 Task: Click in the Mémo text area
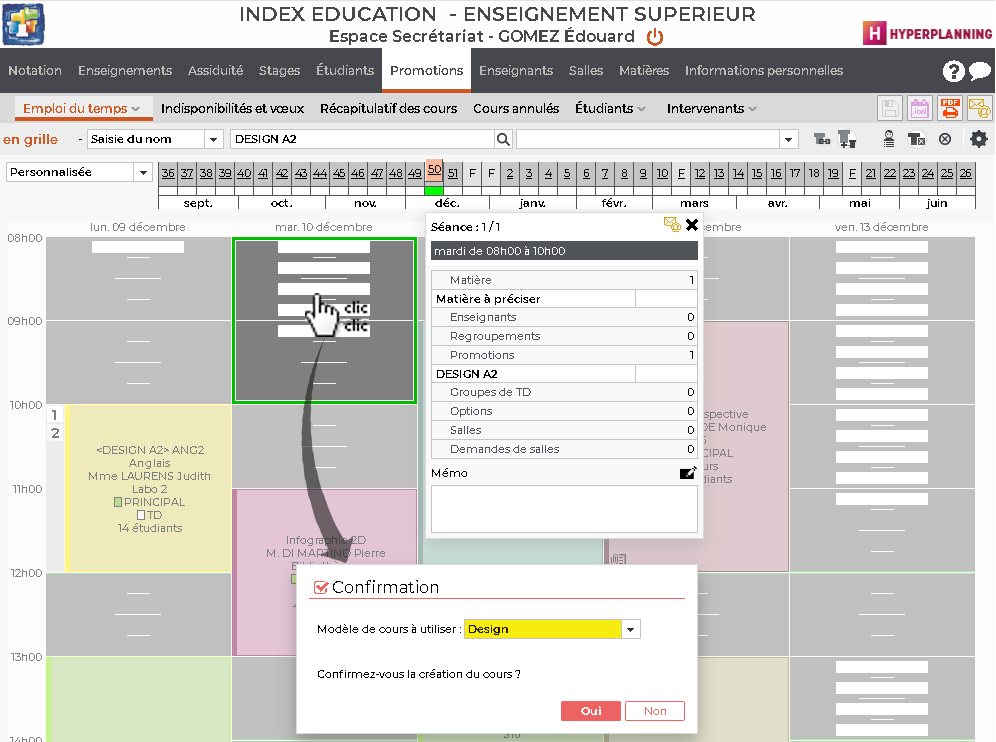564,509
